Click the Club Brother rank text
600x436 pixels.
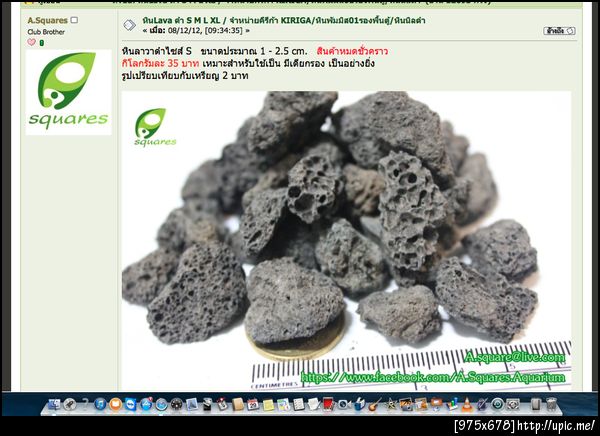pos(46,32)
